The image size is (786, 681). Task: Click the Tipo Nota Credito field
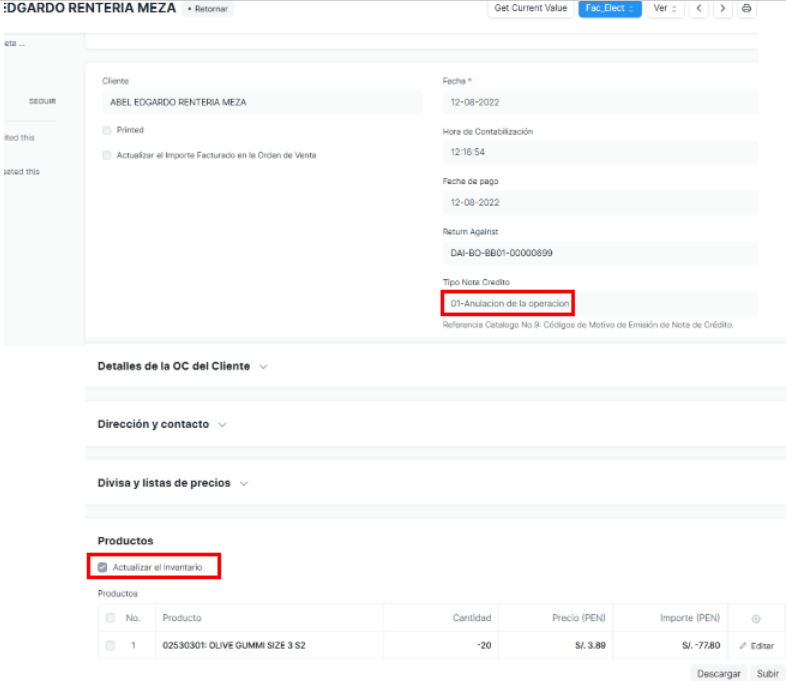tap(598, 303)
